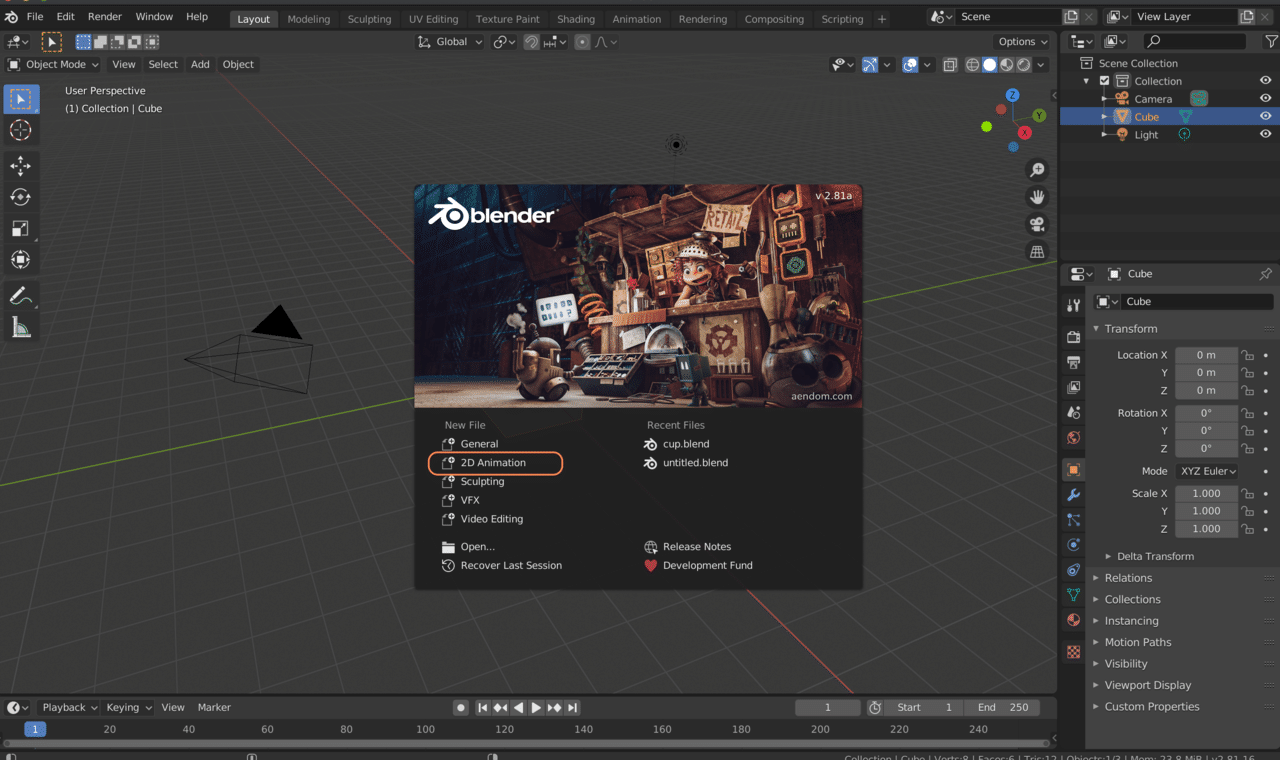Switch to the Shading workspace tab
Image resolution: width=1280 pixels, height=760 pixels.
pyautogui.click(x=575, y=19)
